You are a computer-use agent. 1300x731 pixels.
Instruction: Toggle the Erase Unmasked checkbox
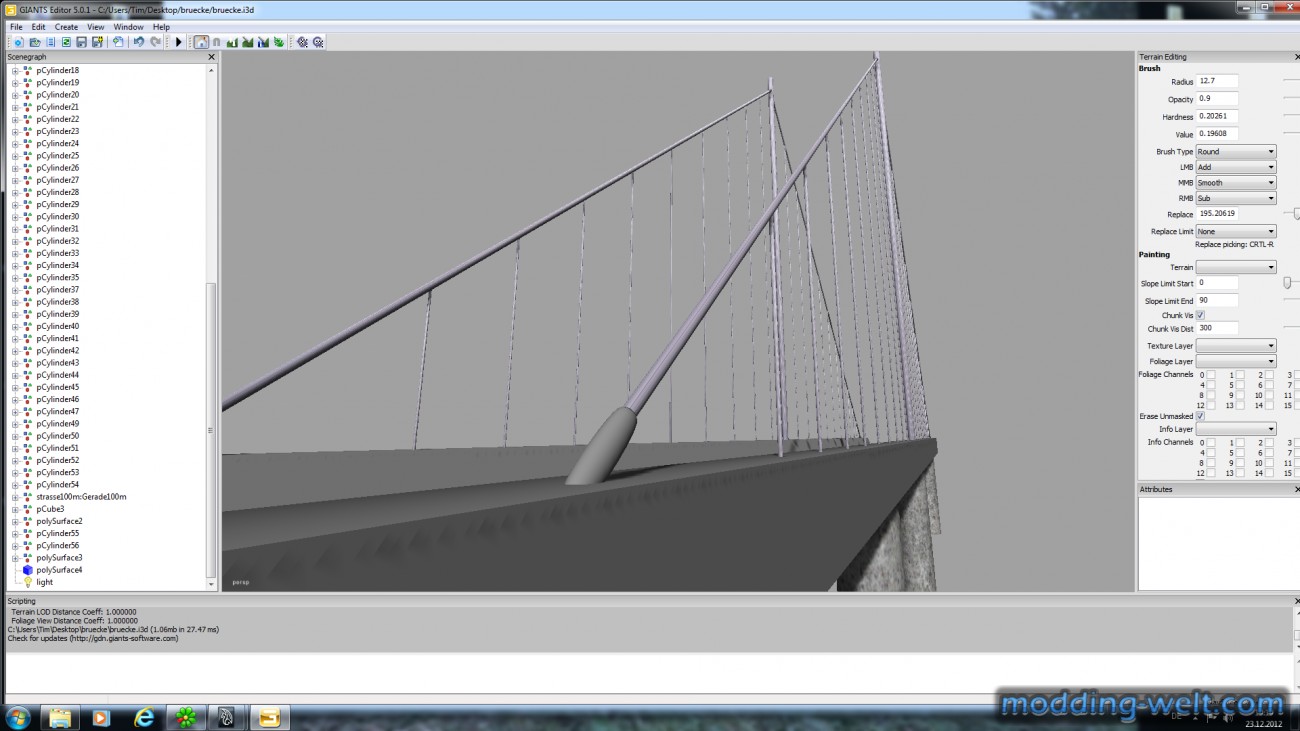[x=1200, y=416]
